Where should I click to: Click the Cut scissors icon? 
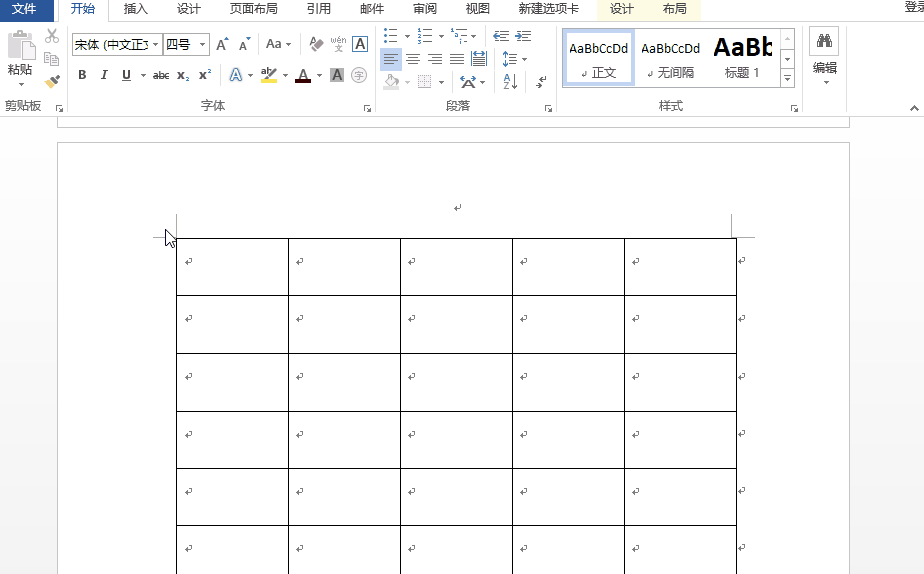coord(52,36)
